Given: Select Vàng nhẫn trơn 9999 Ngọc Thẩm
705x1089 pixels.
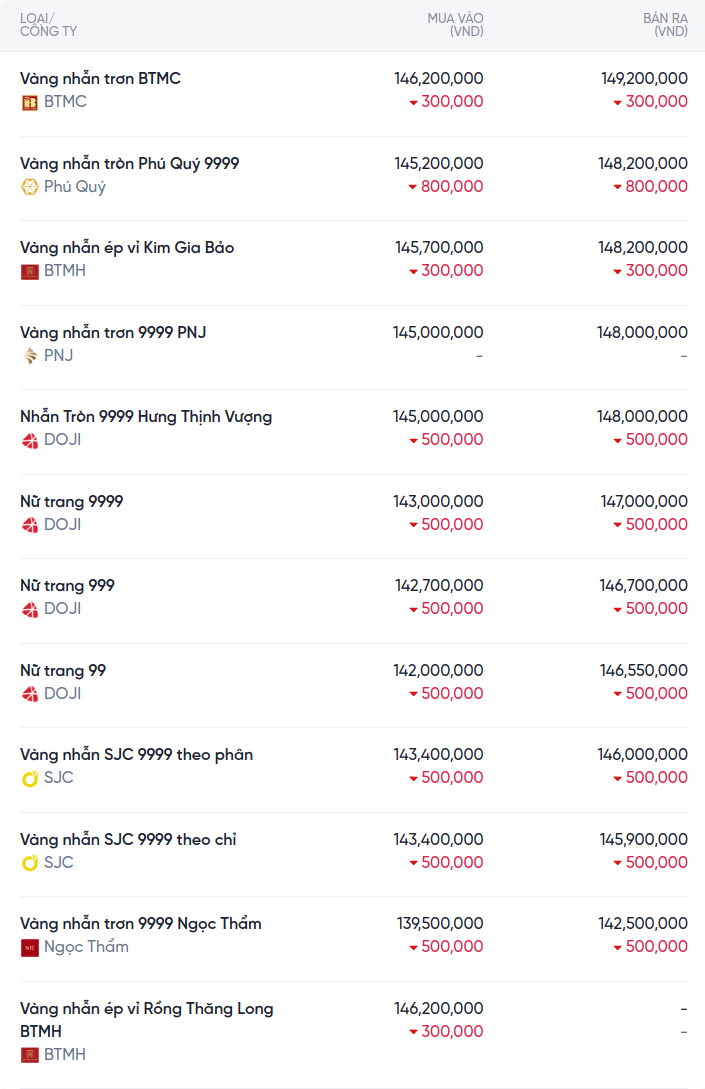Looking at the screenshot, I should (x=140, y=923).
